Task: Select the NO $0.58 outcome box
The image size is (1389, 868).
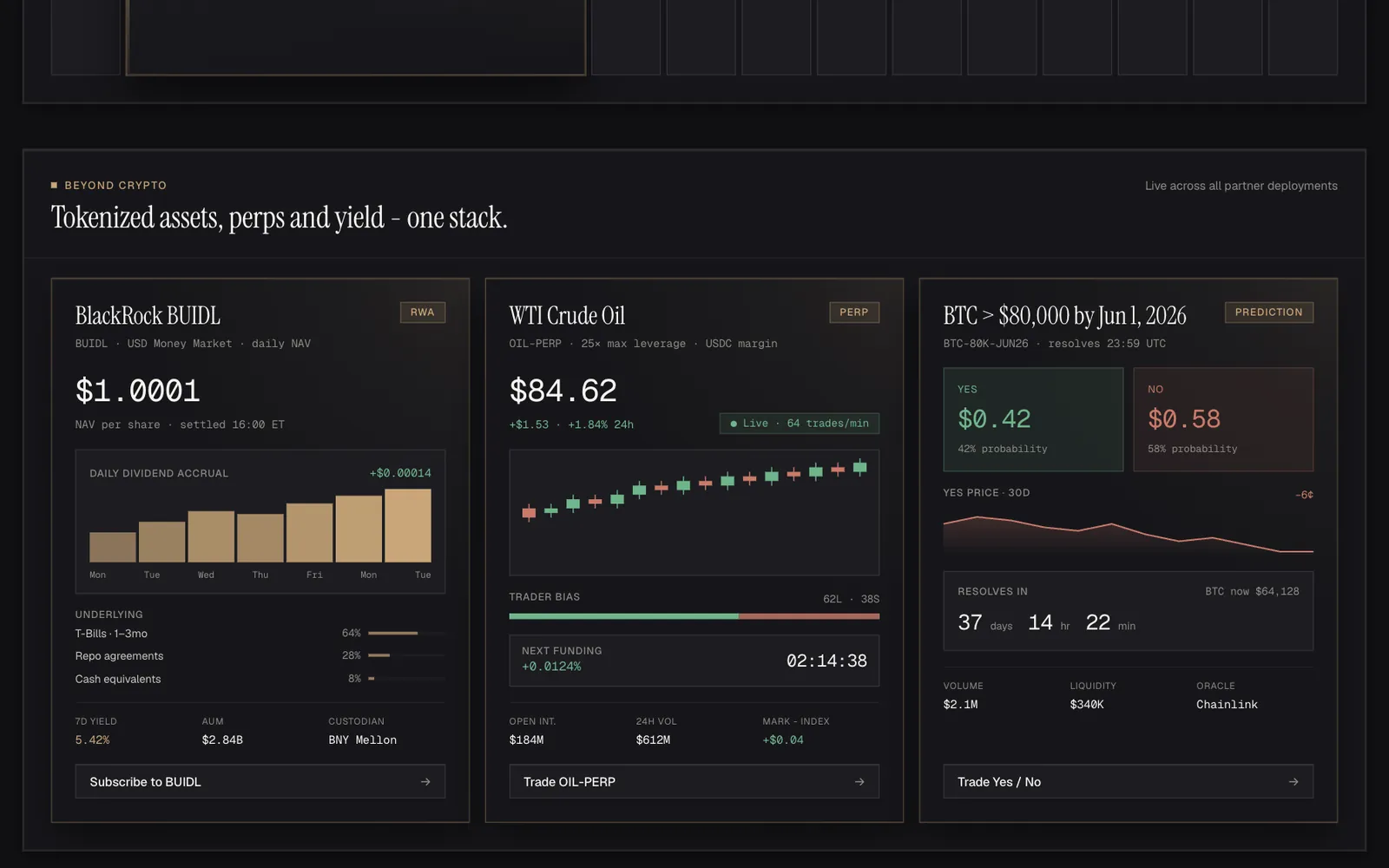Action: coord(1223,419)
